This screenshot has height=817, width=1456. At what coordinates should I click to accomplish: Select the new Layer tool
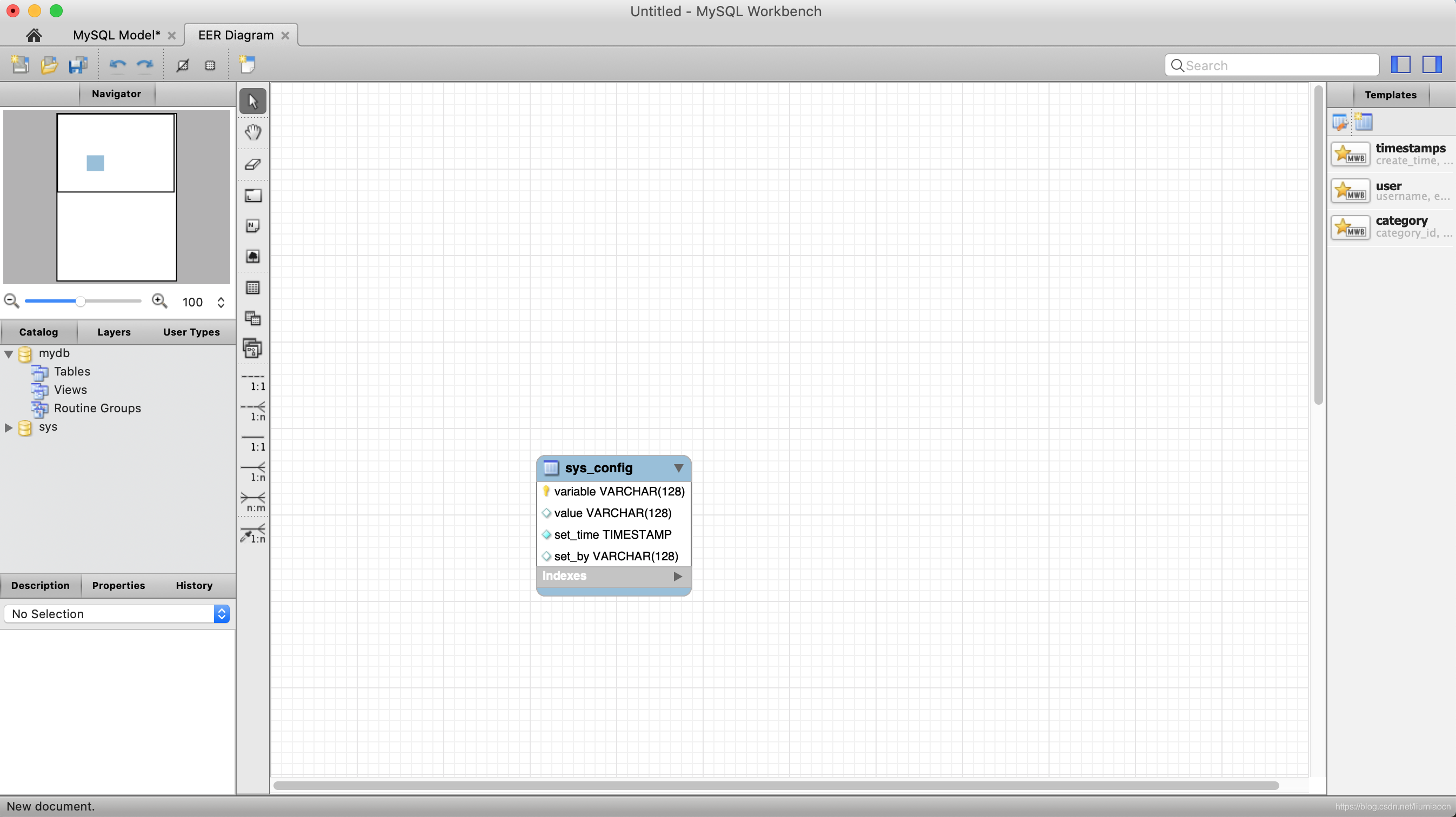[x=252, y=196]
